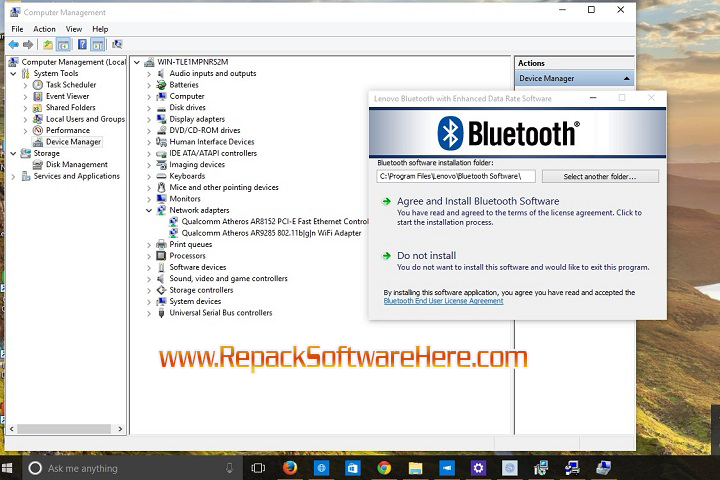Open the Windows Start button

[7, 468]
